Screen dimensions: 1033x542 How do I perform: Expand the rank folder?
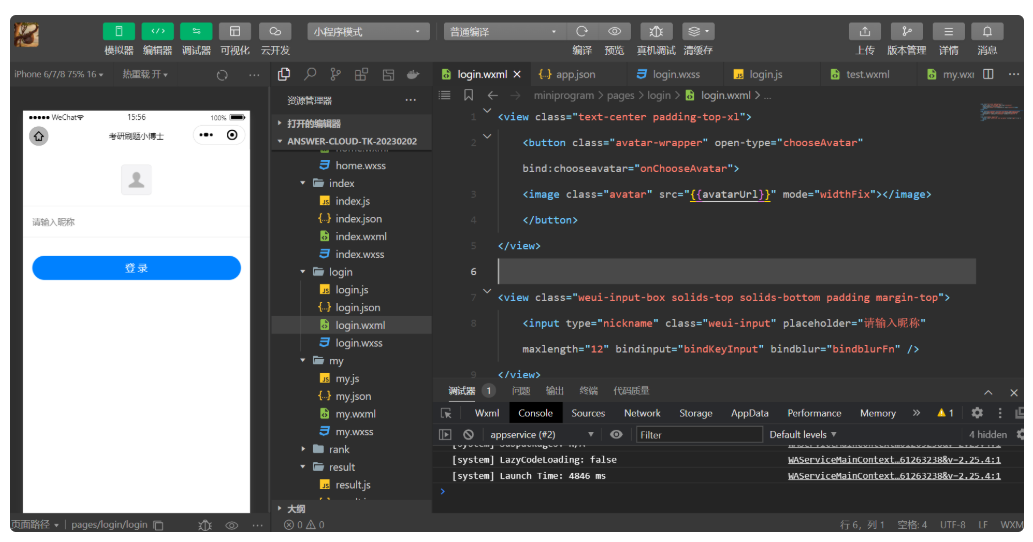[303, 449]
